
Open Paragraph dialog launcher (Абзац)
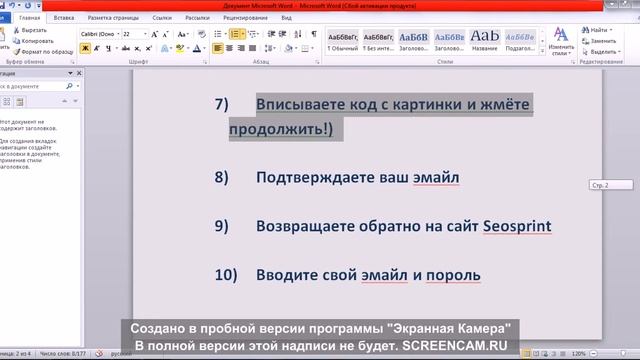pos(317,62)
